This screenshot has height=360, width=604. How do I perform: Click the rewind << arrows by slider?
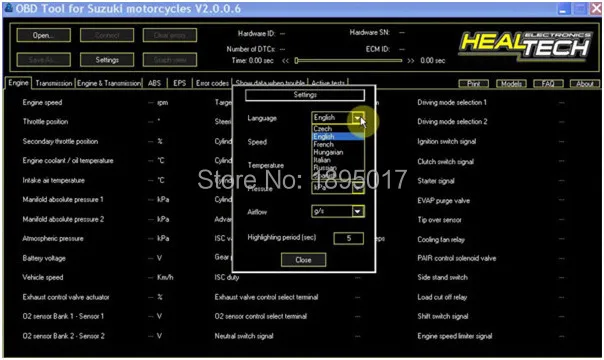[x=285, y=61]
